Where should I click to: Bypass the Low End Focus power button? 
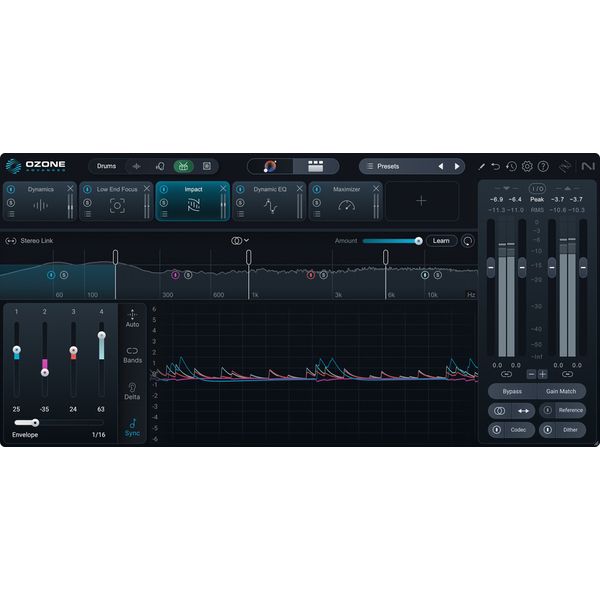point(88,189)
